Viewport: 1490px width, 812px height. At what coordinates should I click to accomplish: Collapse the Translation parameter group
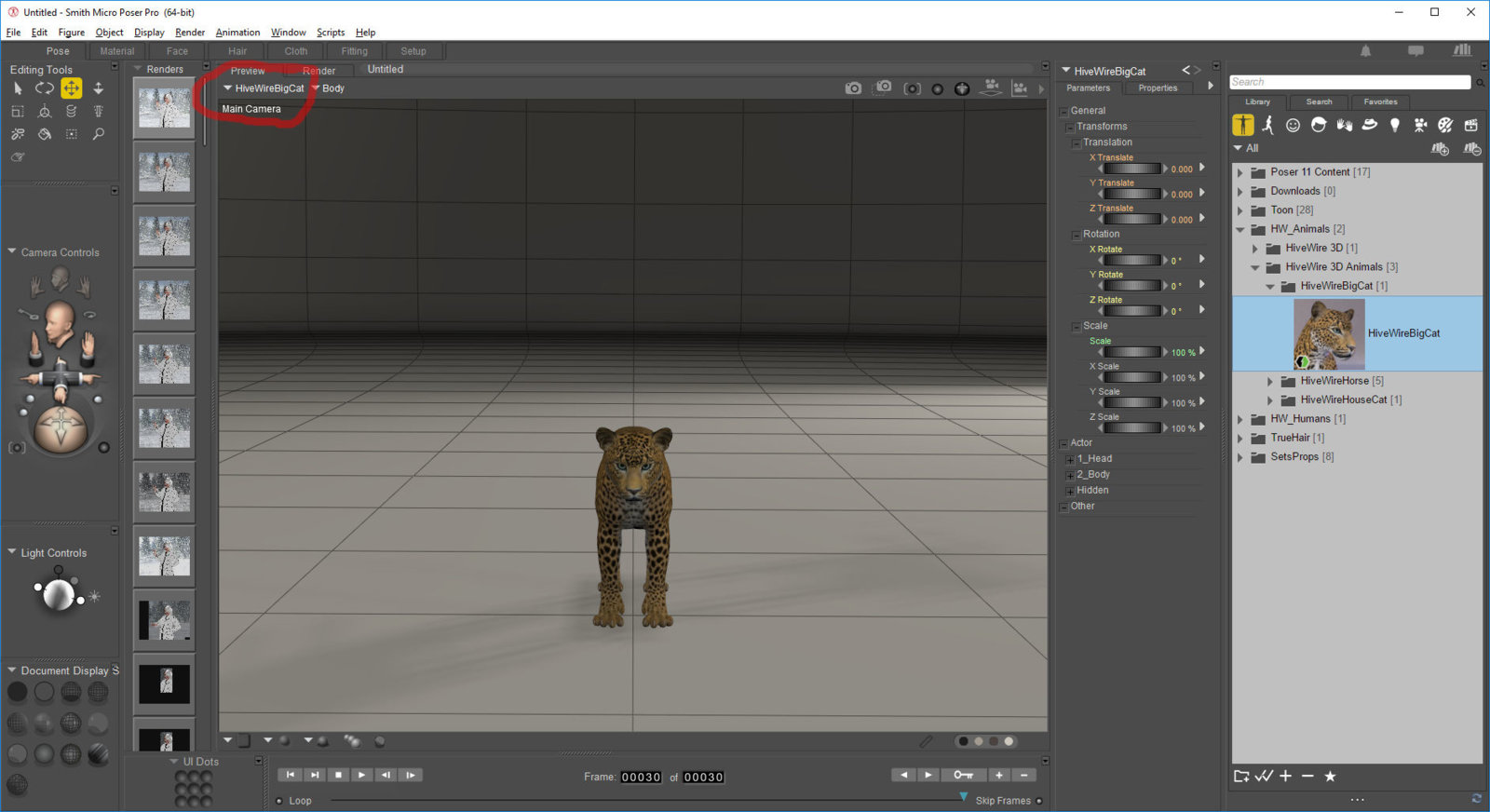[1077, 143]
